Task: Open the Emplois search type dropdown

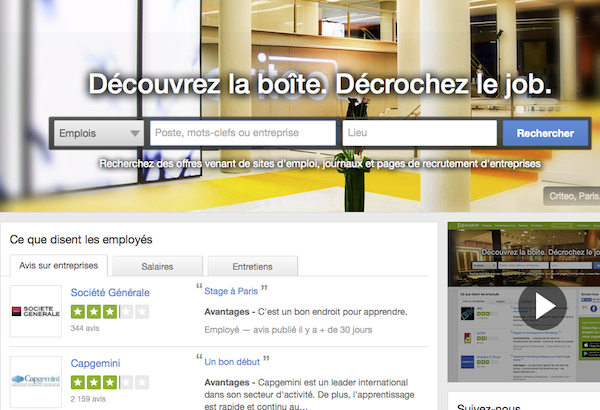Action: click(x=99, y=133)
